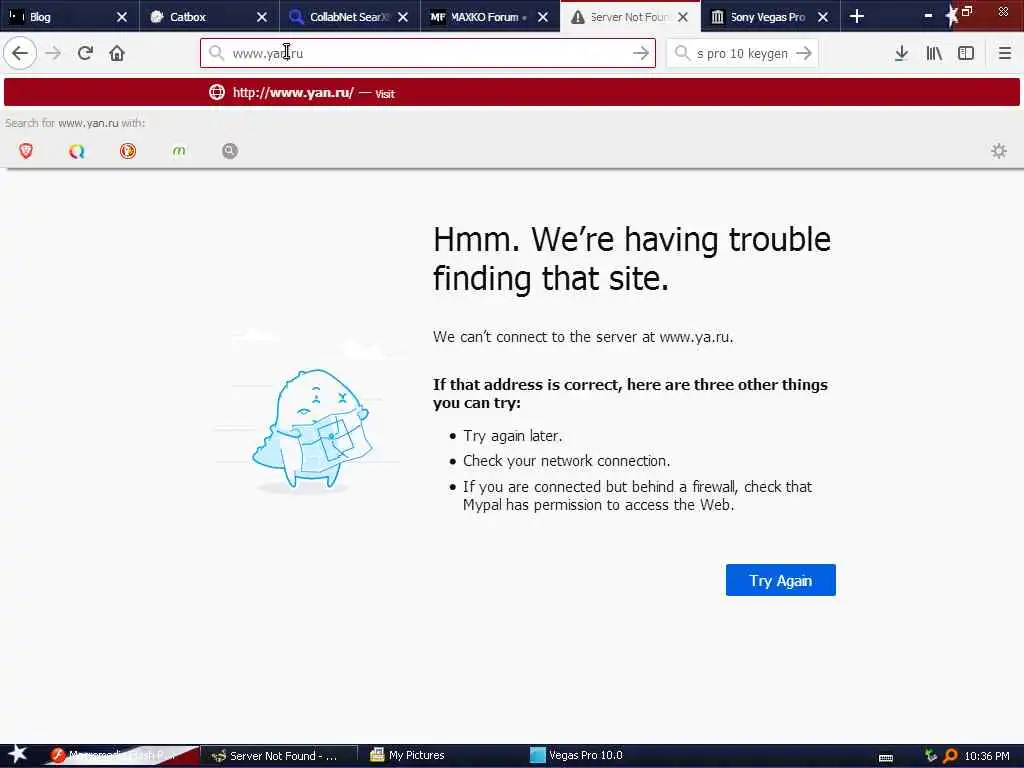The image size is (1024, 768).
Task: Close the Catbox tab
Action: (262, 17)
